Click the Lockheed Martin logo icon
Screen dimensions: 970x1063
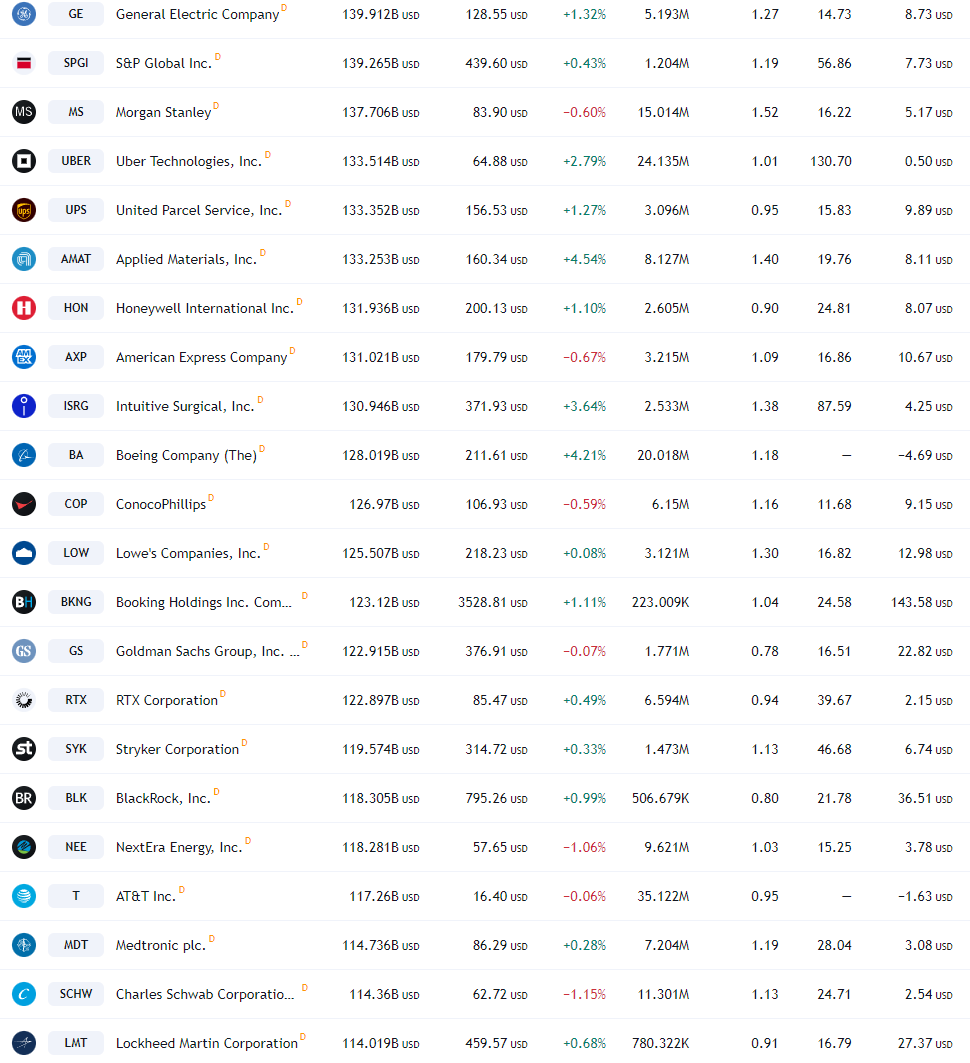24,1043
